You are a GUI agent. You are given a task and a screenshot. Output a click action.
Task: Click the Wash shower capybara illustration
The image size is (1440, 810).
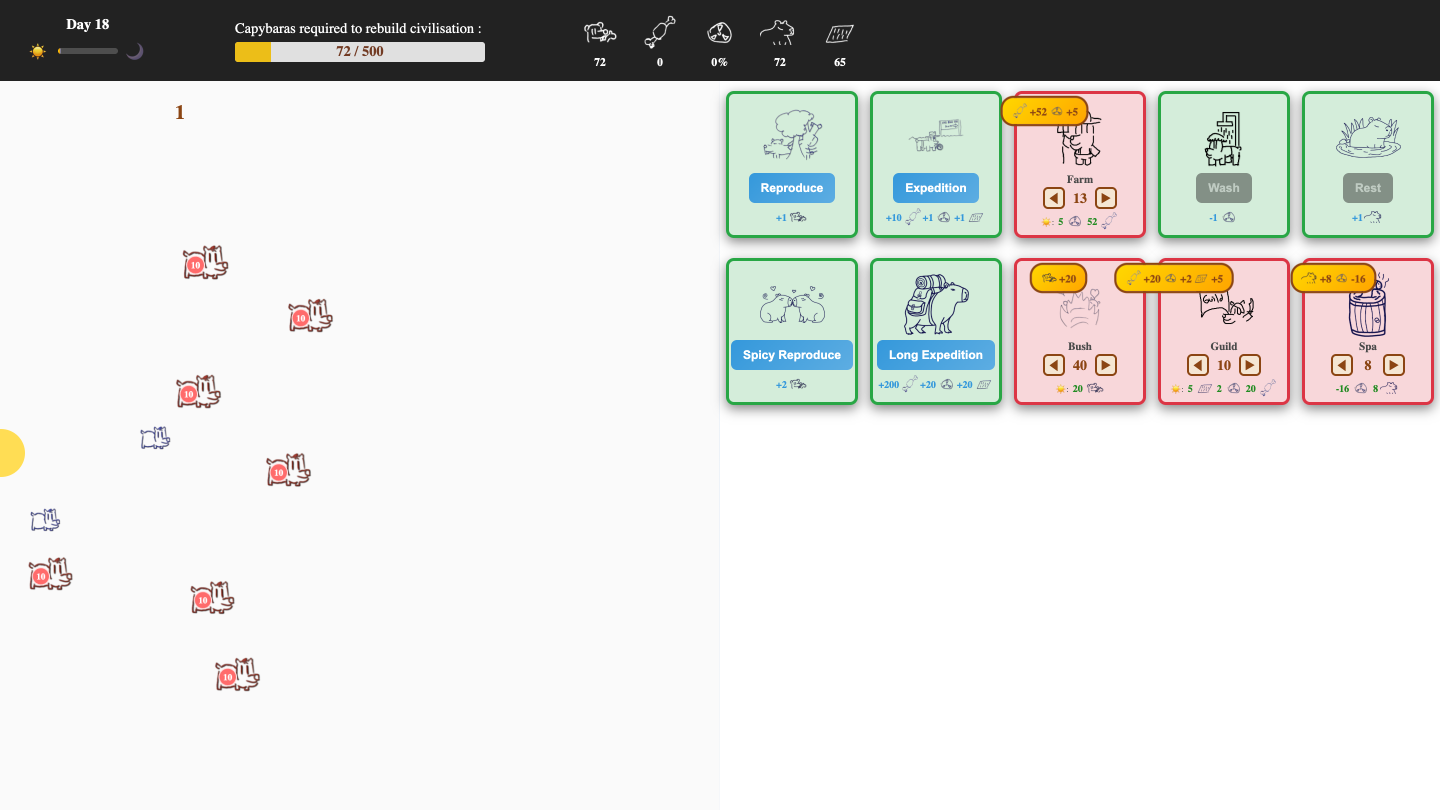(1223, 138)
